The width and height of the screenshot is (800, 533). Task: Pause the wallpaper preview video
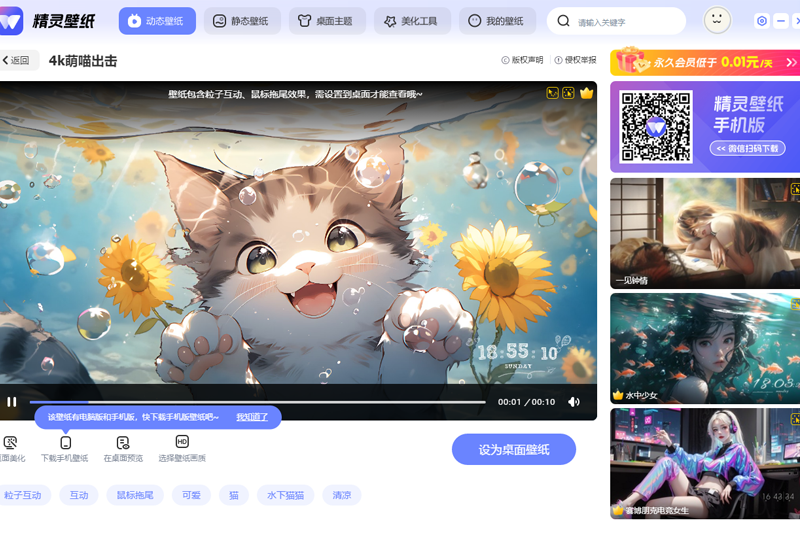[x=12, y=402]
